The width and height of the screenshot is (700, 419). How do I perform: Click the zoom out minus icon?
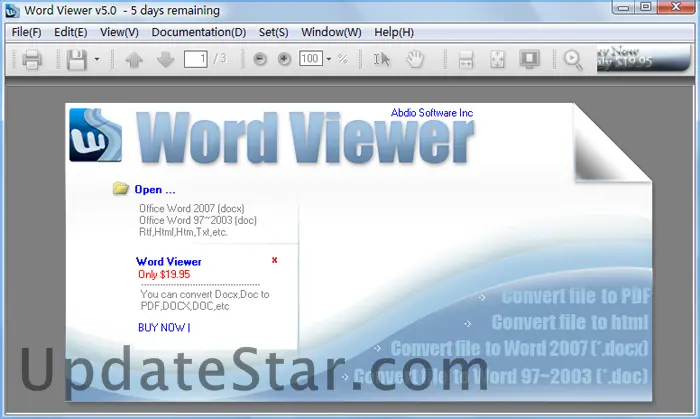click(x=260, y=59)
